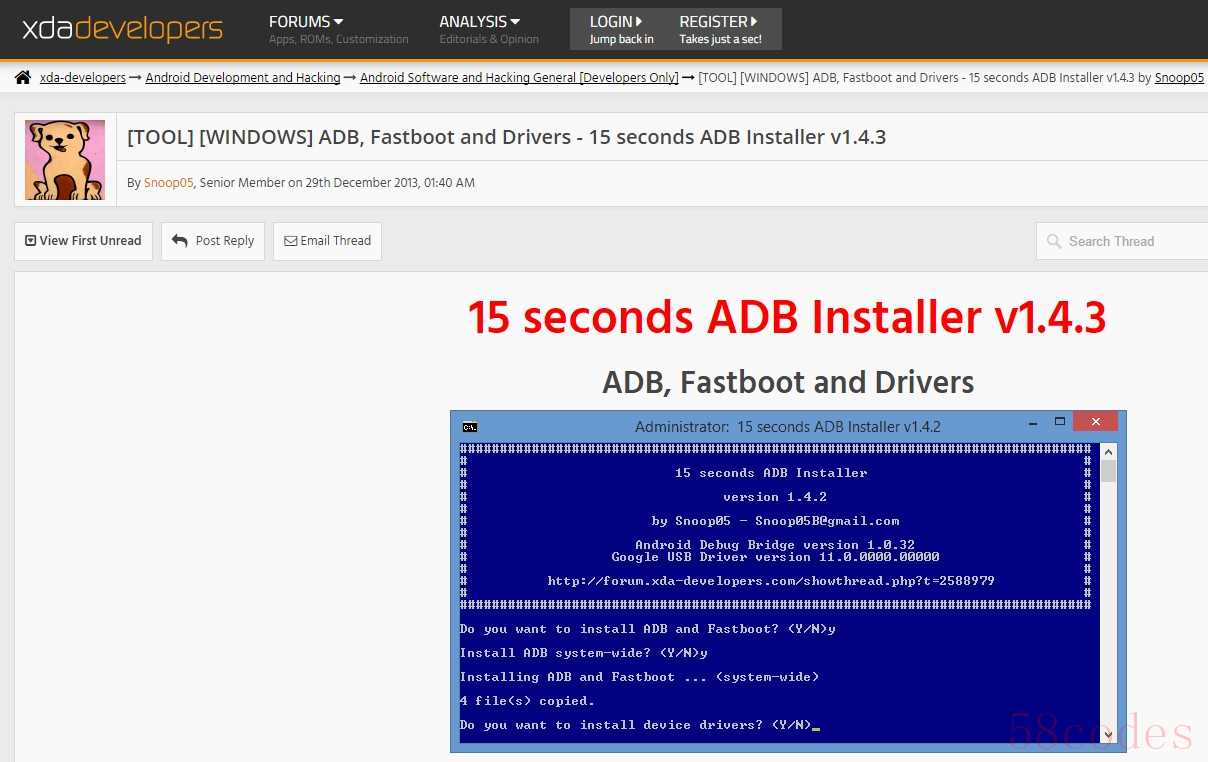Click the red 15 seconds ADB Installer v1.4.3 heading

pyautogui.click(x=787, y=318)
